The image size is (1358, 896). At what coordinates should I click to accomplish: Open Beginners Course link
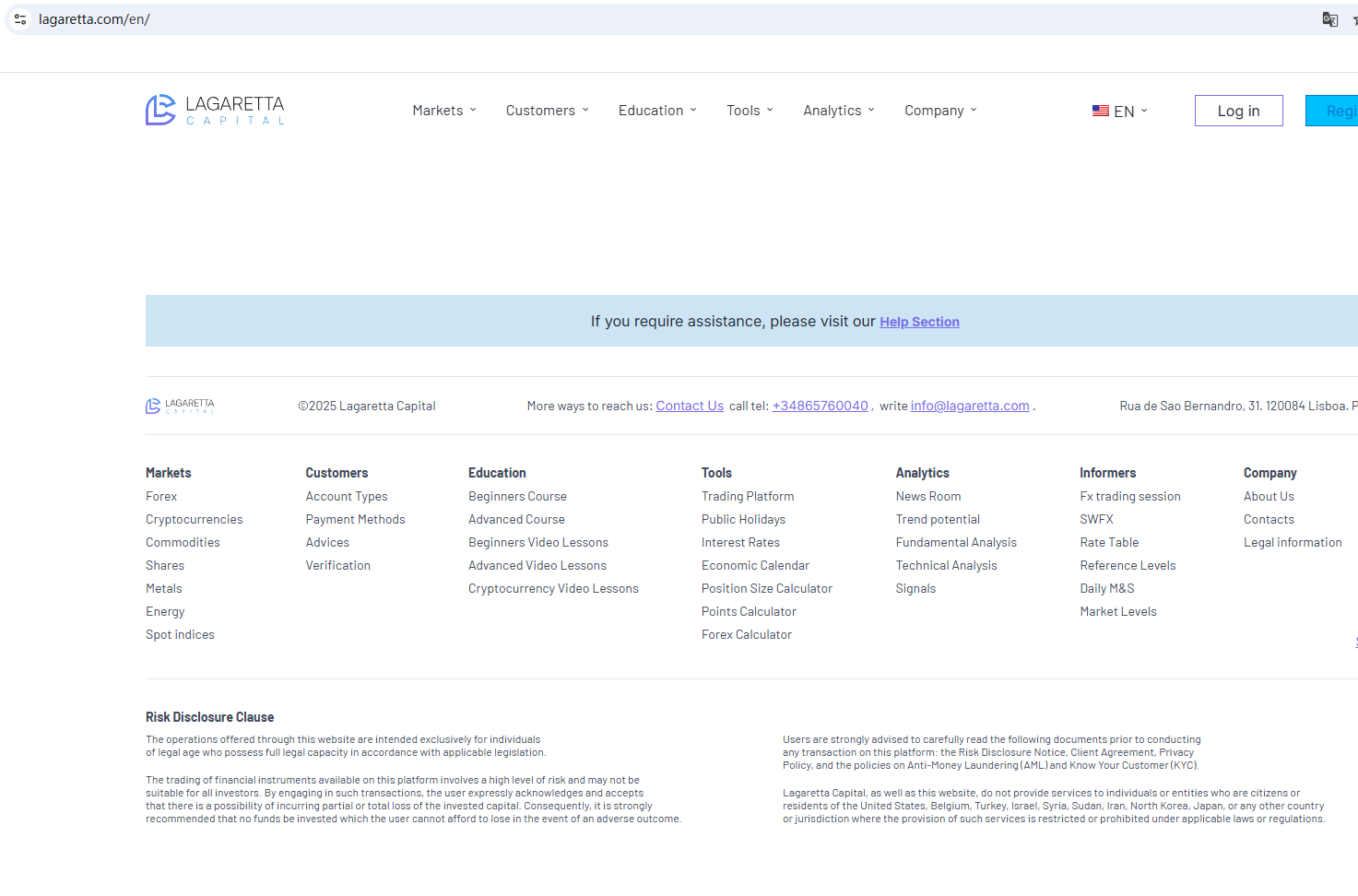[x=517, y=496]
